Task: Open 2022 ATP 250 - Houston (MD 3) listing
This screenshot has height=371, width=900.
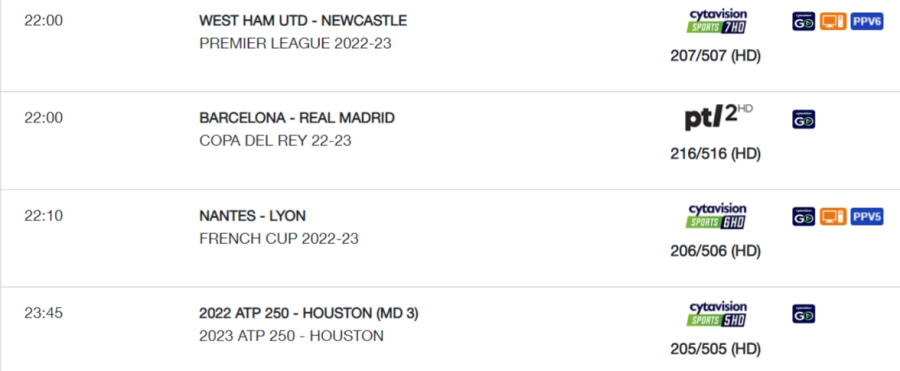Action: (x=309, y=314)
